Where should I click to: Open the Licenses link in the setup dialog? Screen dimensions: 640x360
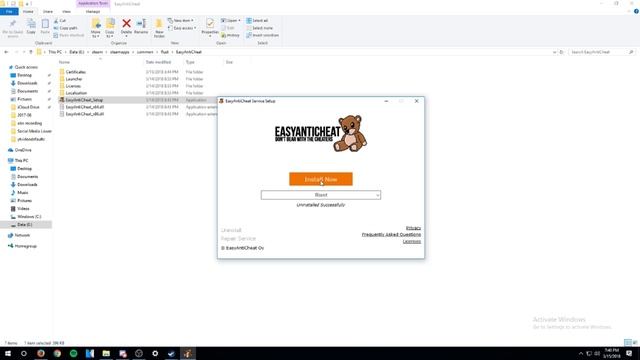[411, 242]
